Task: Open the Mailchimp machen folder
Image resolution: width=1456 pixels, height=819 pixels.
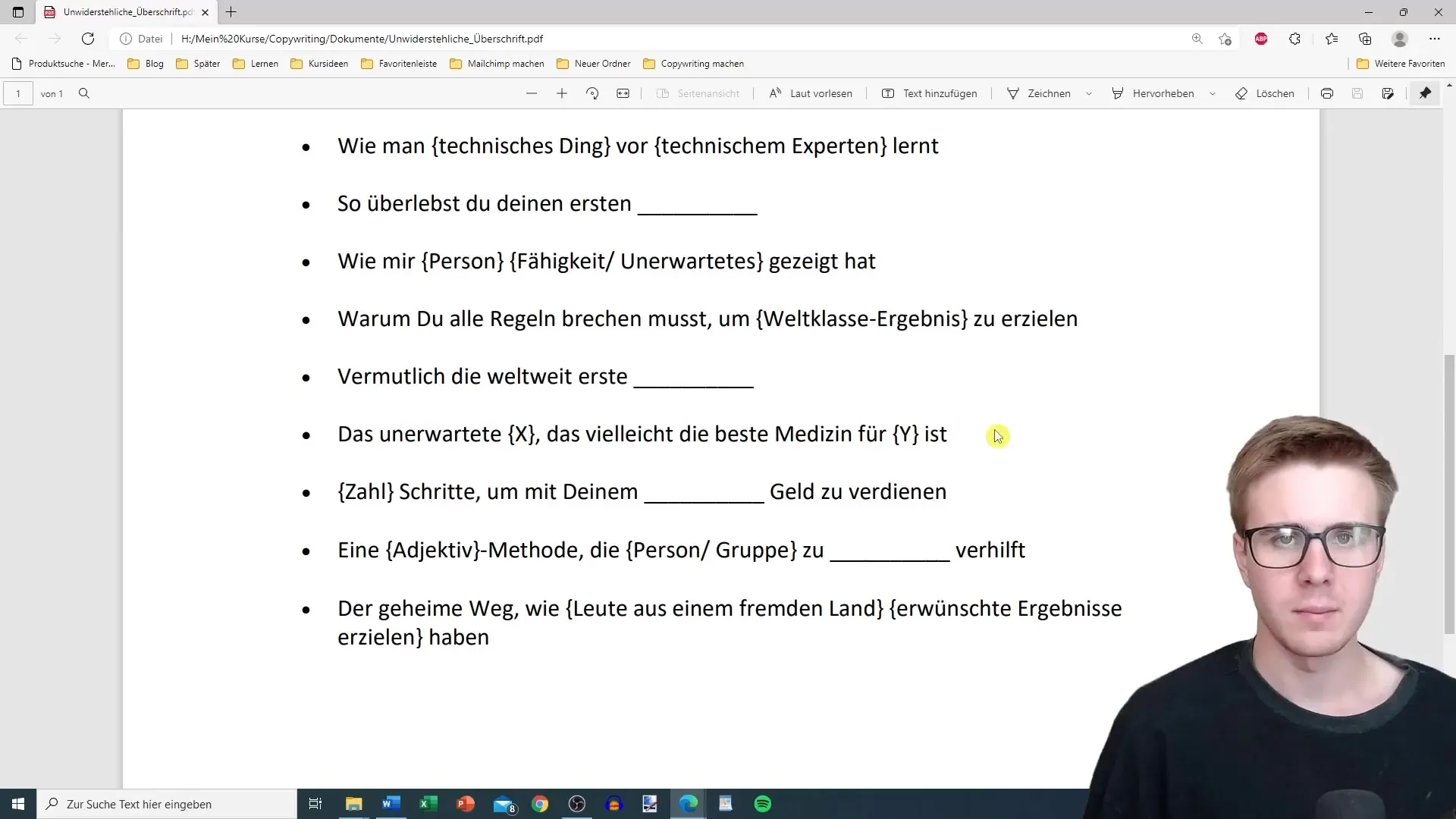Action: (497, 64)
